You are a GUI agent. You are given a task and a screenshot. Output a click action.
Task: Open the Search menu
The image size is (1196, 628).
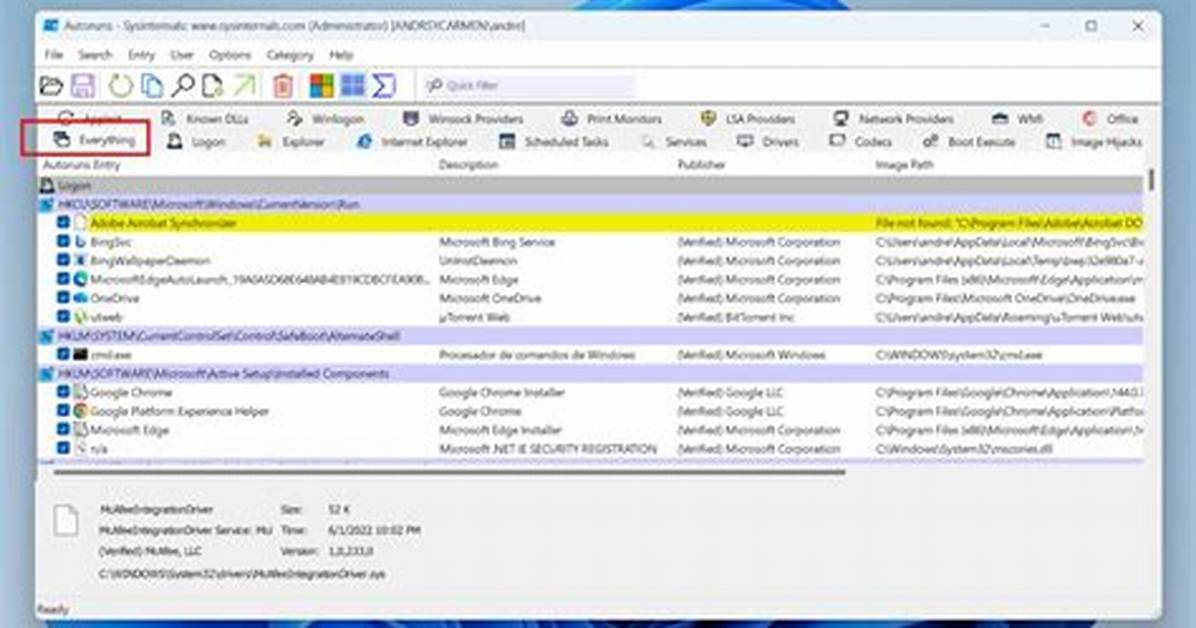click(x=95, y=55)
